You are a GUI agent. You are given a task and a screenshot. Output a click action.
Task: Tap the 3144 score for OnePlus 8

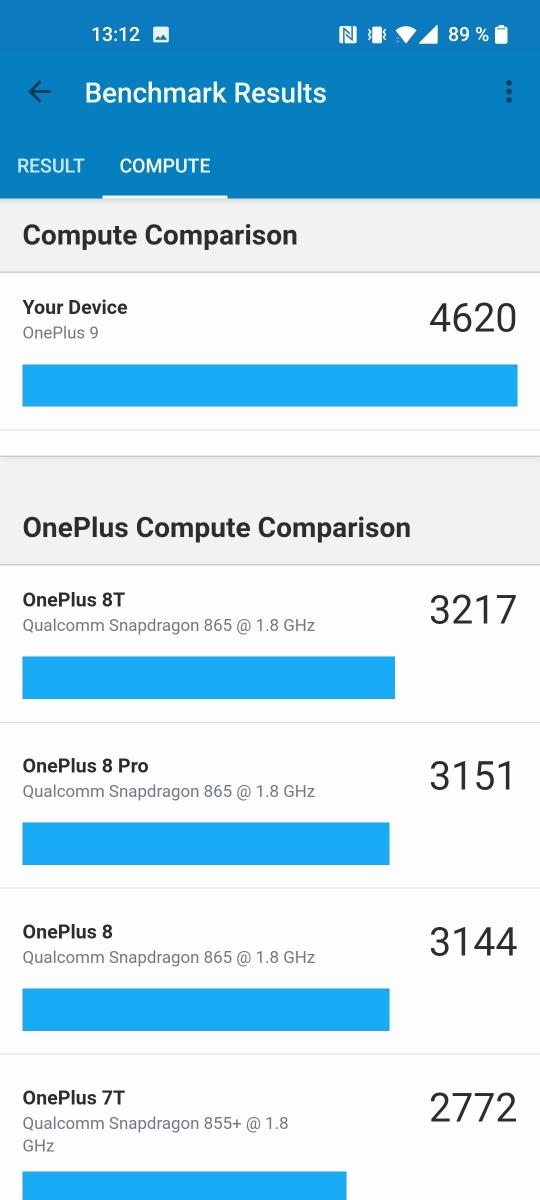point(473,942)
